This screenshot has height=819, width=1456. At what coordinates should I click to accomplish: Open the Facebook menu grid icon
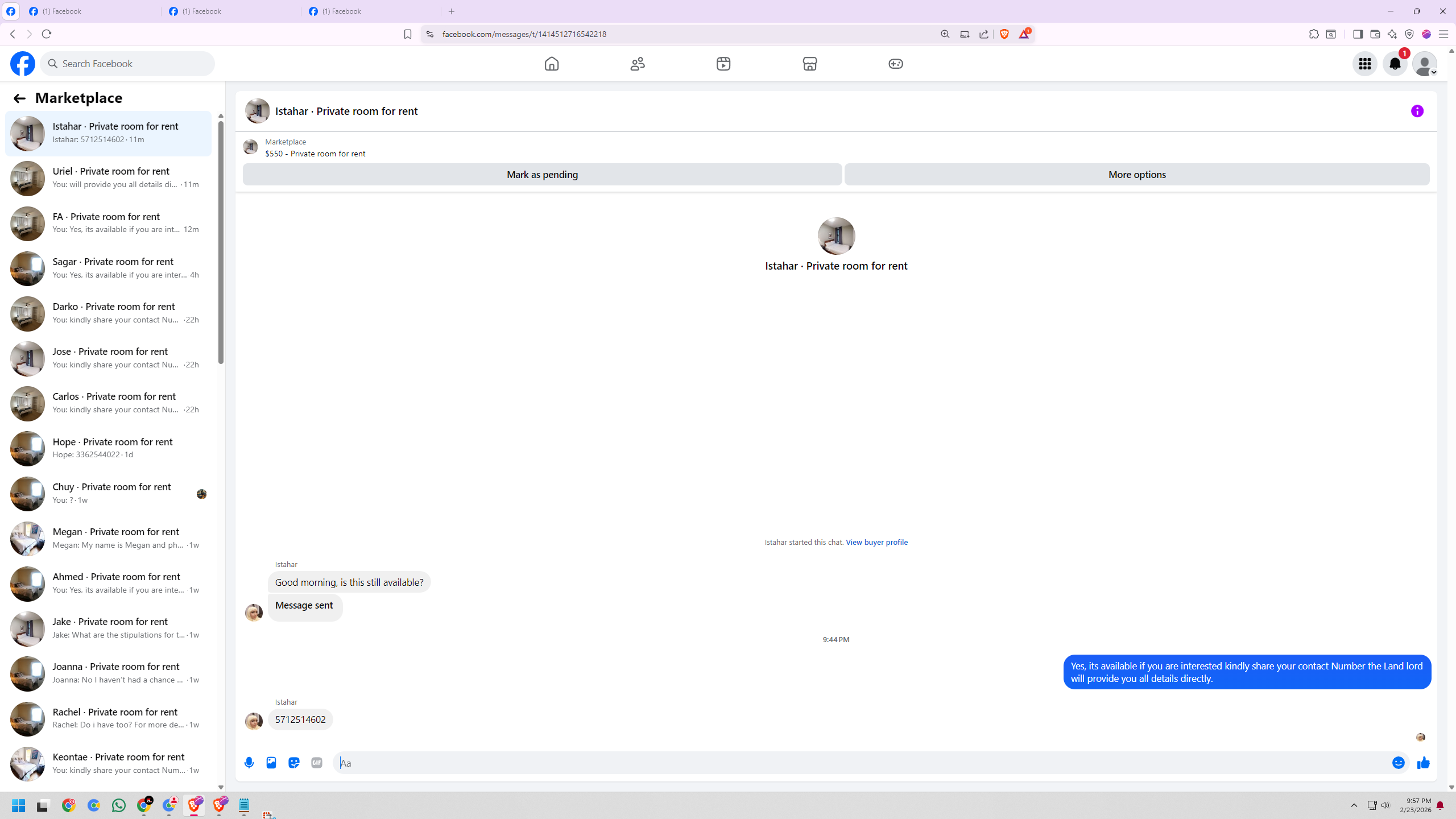pyautogui.click(x=1364, y=64)
